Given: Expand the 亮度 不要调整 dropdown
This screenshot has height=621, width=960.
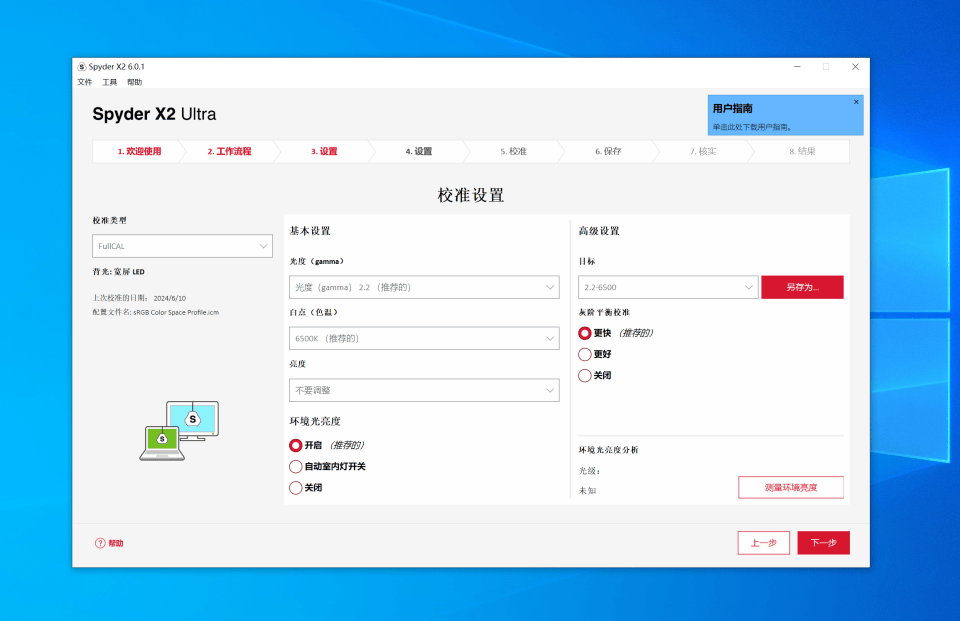Looking at the screenshot, I should (424, 390).
